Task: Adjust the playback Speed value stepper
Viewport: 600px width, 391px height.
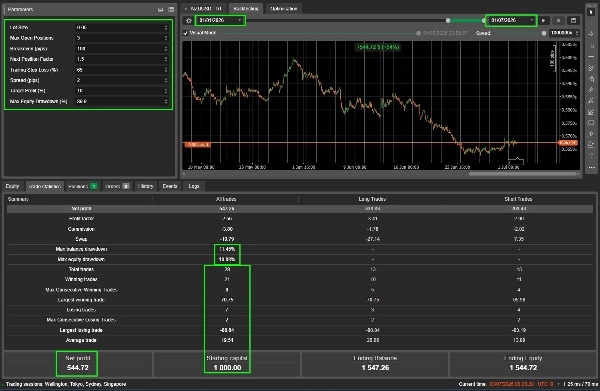Action: [577, 33]
